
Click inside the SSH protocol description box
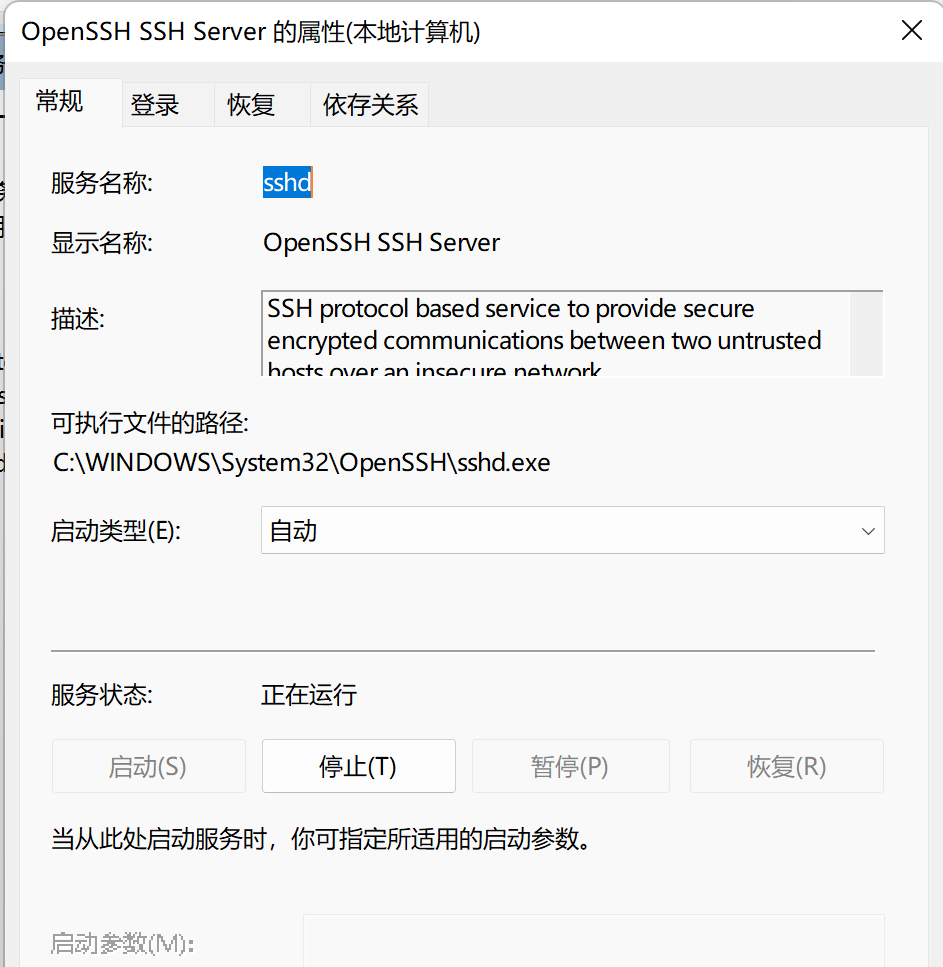point(555,334)
